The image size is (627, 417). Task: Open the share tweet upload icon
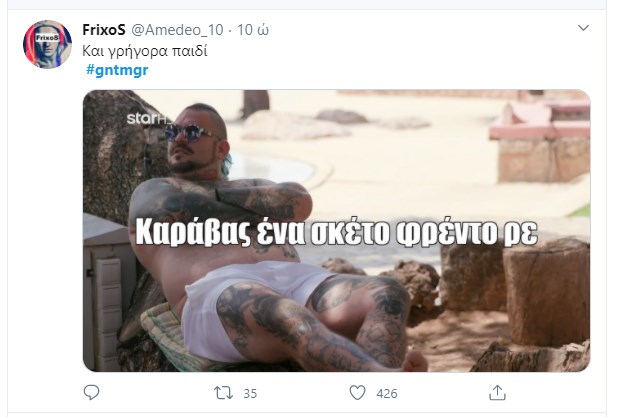(x=497, y=393)
